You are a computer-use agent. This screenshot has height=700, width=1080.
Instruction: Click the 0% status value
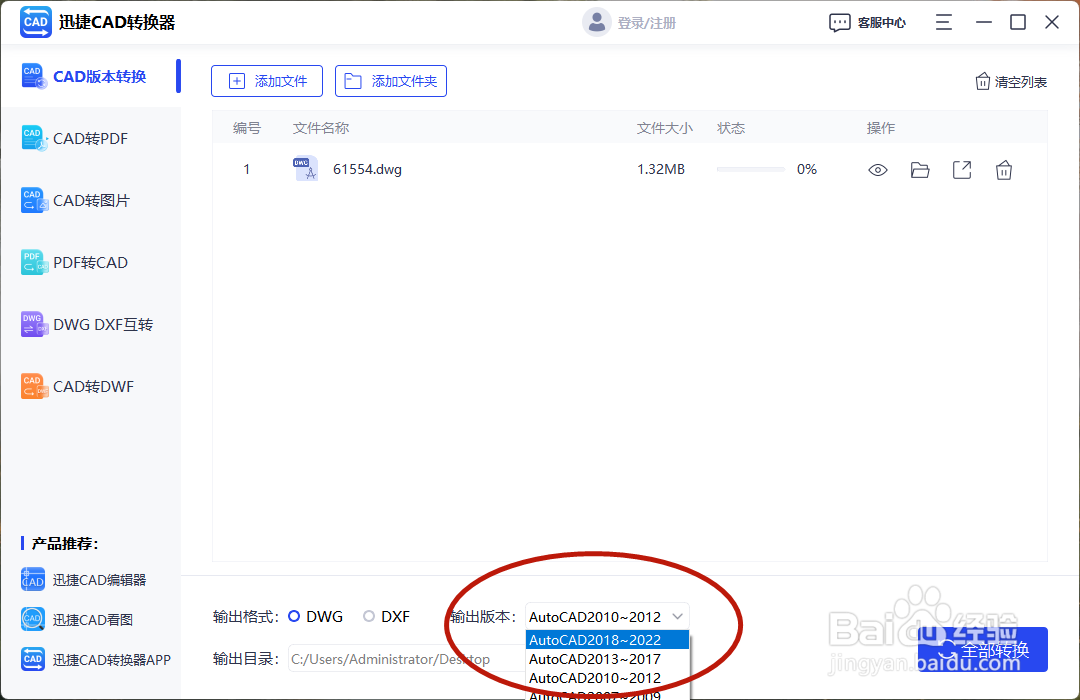[807, 169]
